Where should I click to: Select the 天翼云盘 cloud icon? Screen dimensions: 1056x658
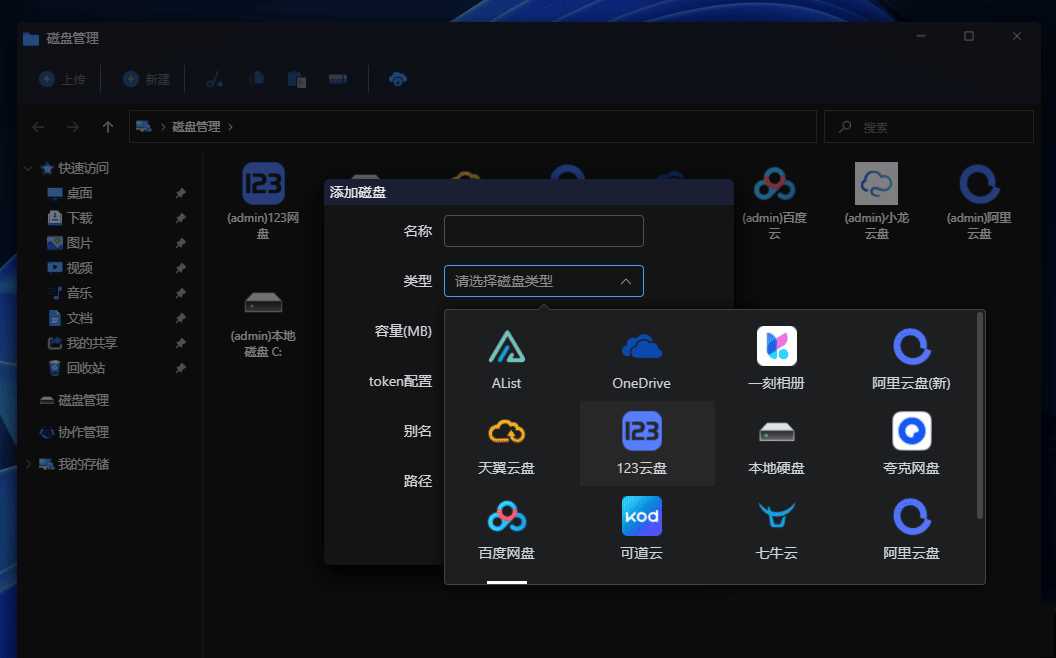click(506, 443)
